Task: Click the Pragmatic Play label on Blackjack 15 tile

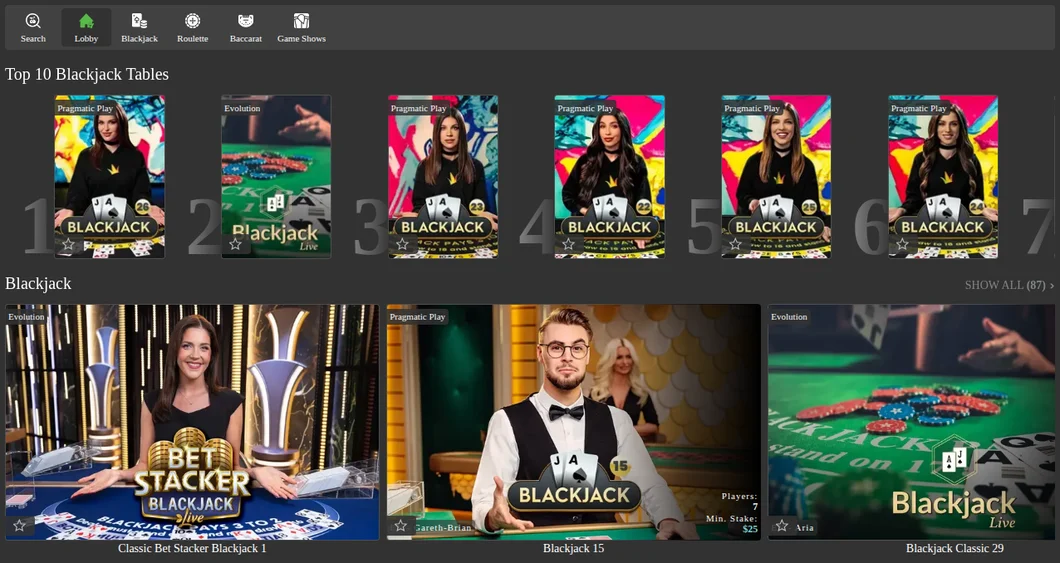Action: pyautogui.click(x=418, y=316)
